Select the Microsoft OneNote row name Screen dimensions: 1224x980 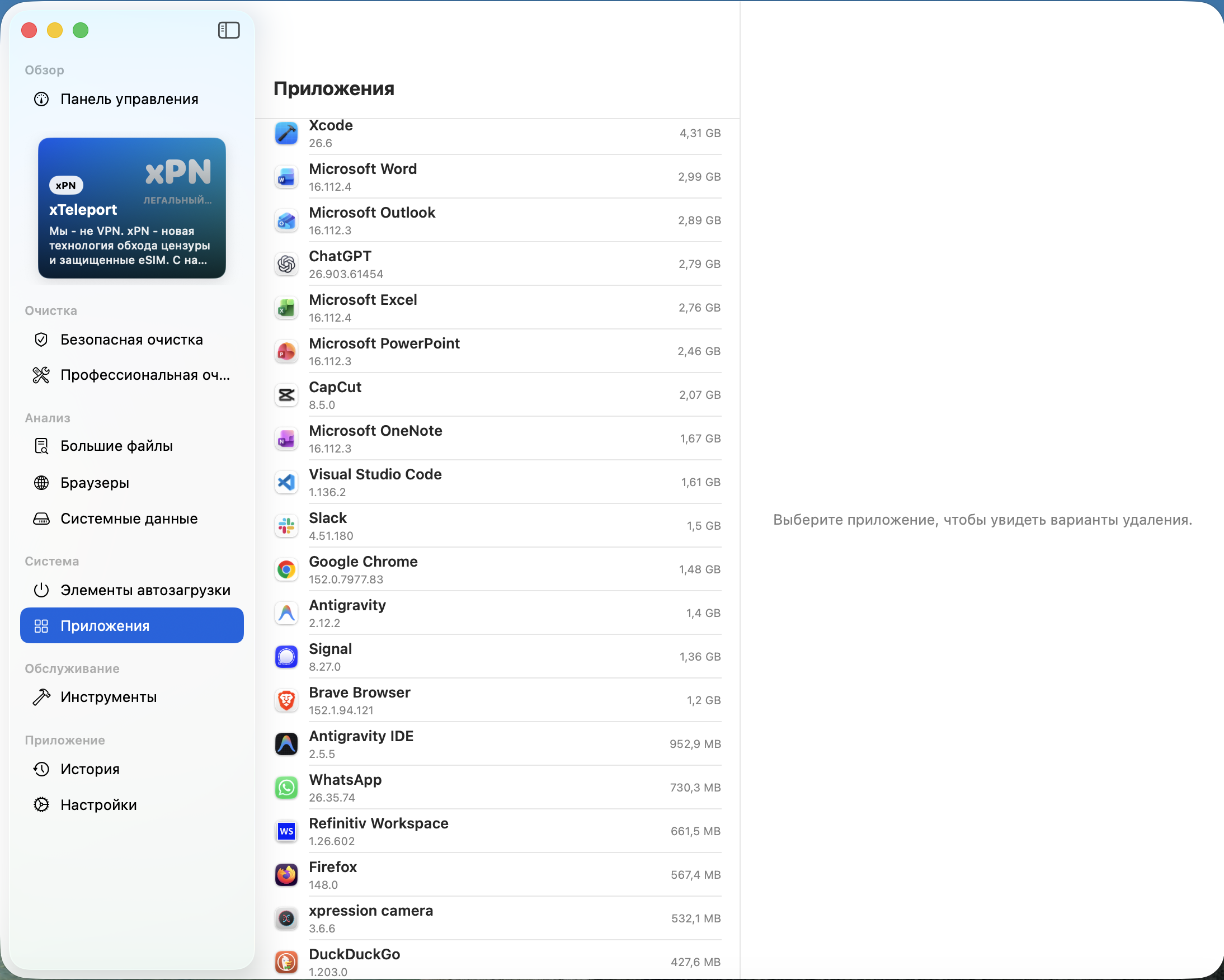point(375,431)
